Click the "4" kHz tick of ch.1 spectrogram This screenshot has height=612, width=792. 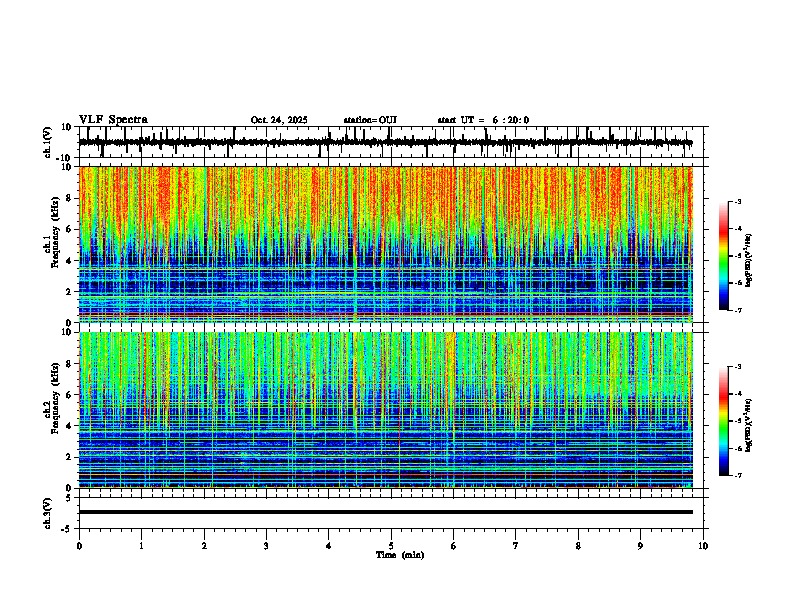tap(69, 261)
